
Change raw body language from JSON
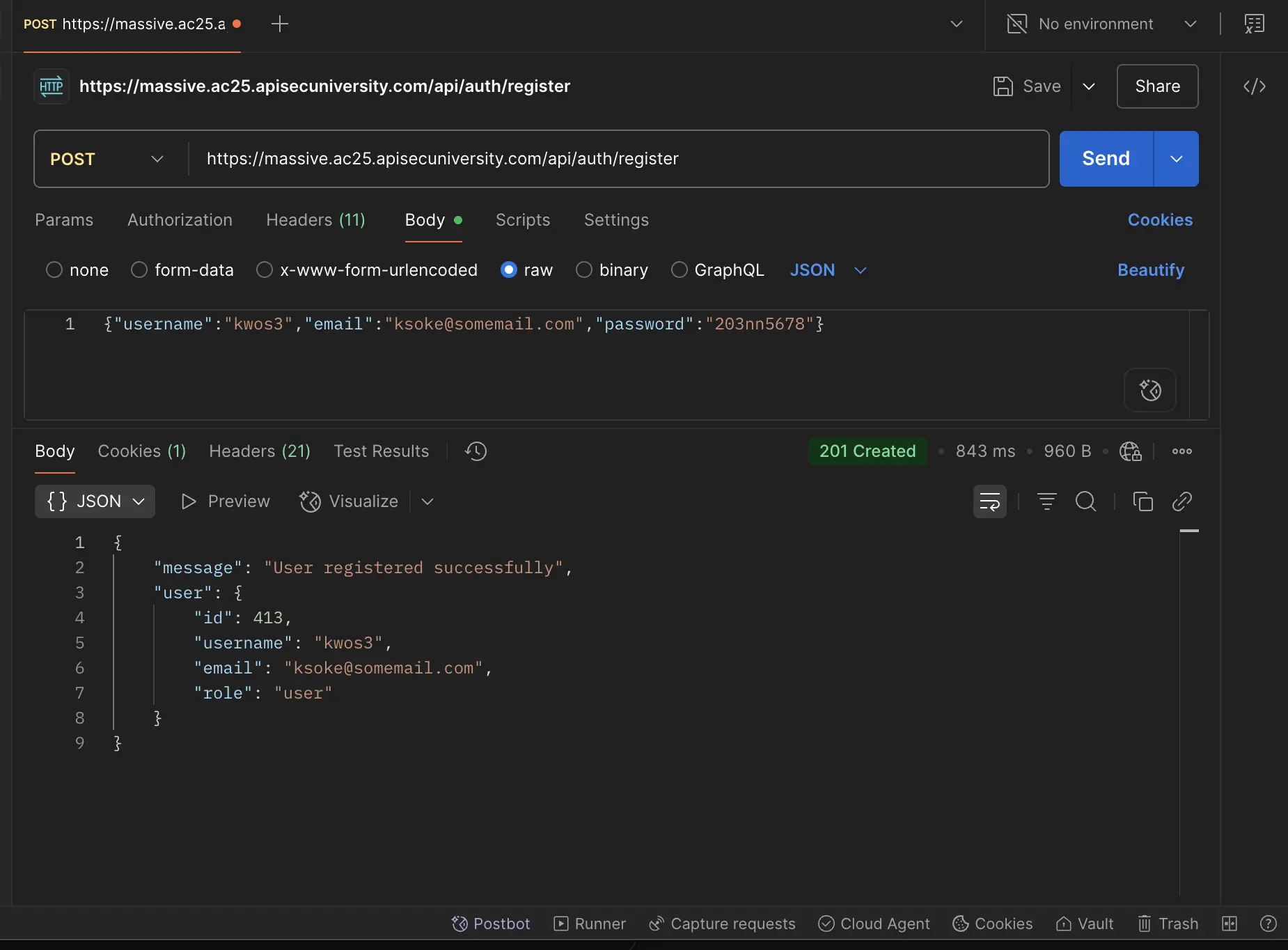(x=828, y=270)
